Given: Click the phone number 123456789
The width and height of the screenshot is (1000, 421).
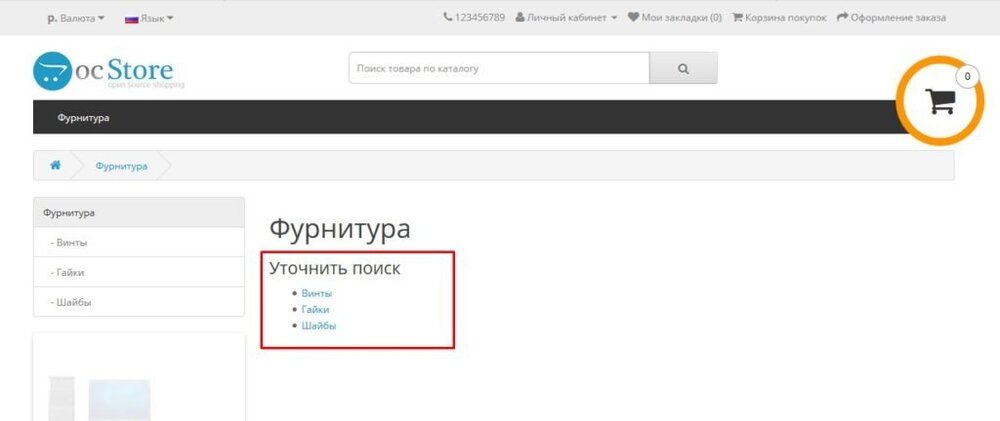Looking at the screenshot, I should pyautogui.click(x=473, y=18).
